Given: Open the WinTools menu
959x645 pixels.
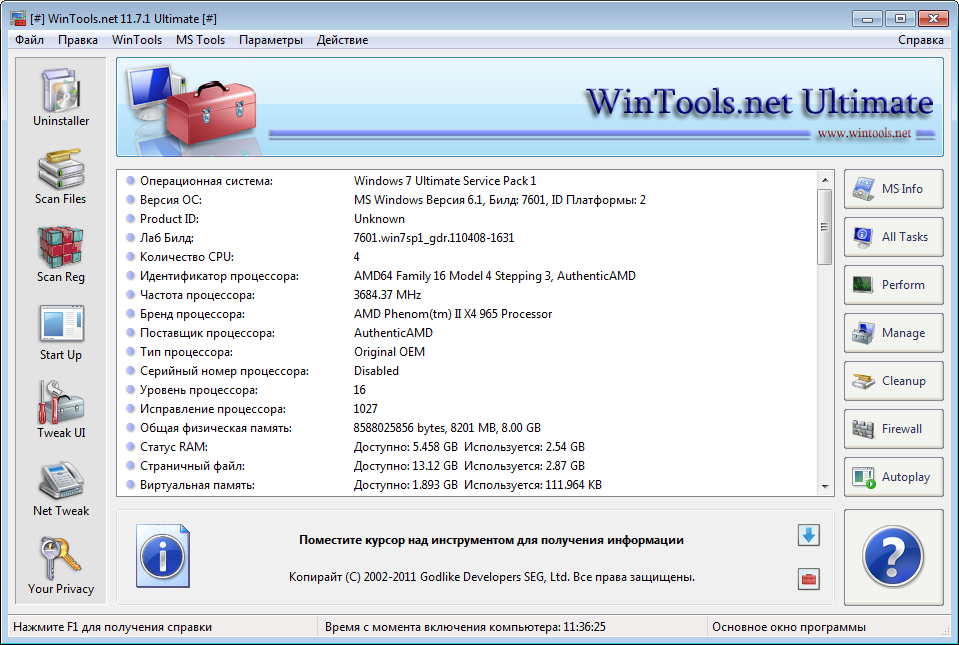Looking at the screenshot, I should pyautogui.click(x=137, y=40).
